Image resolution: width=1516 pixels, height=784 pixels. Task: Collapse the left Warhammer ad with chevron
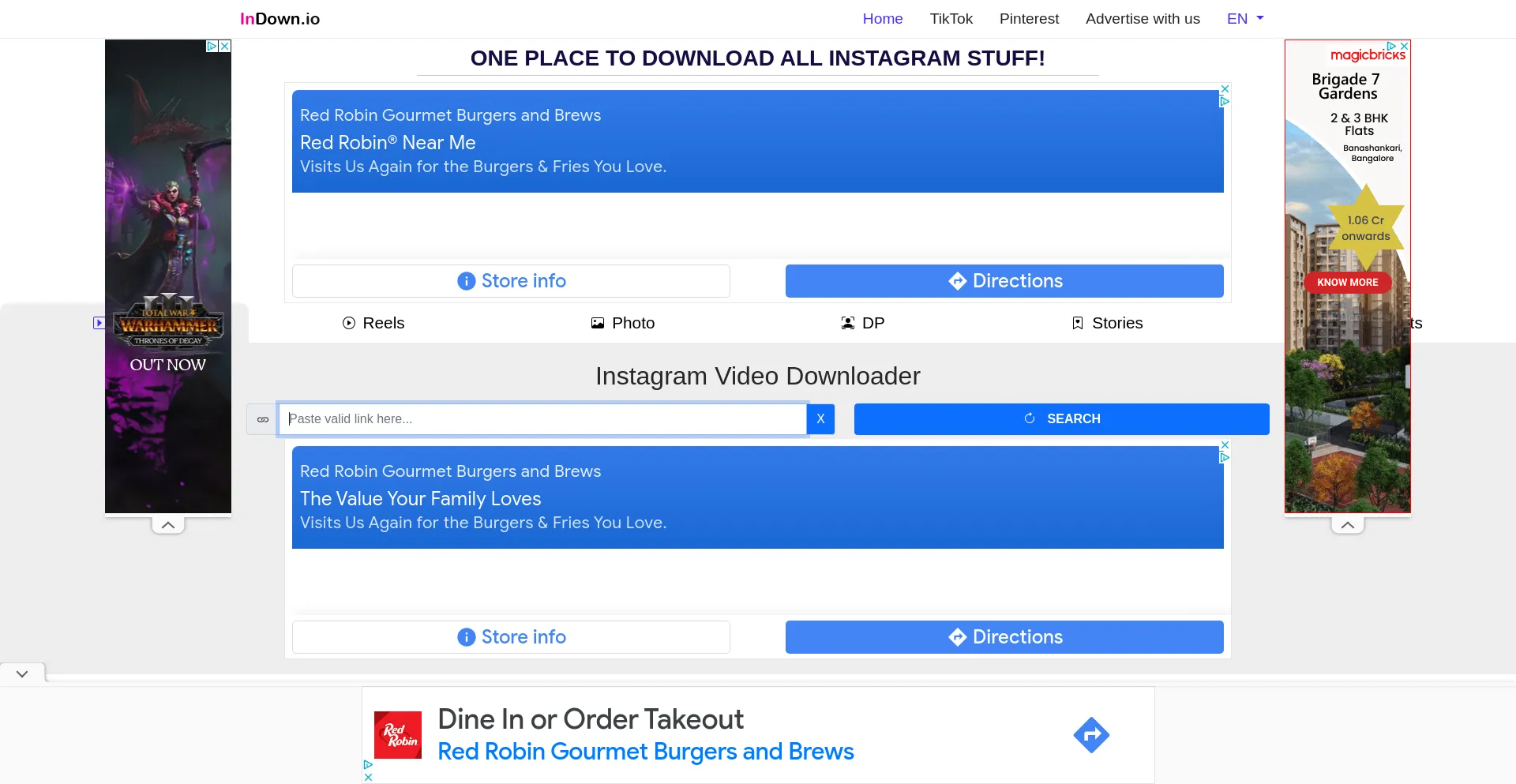point(168,525)
